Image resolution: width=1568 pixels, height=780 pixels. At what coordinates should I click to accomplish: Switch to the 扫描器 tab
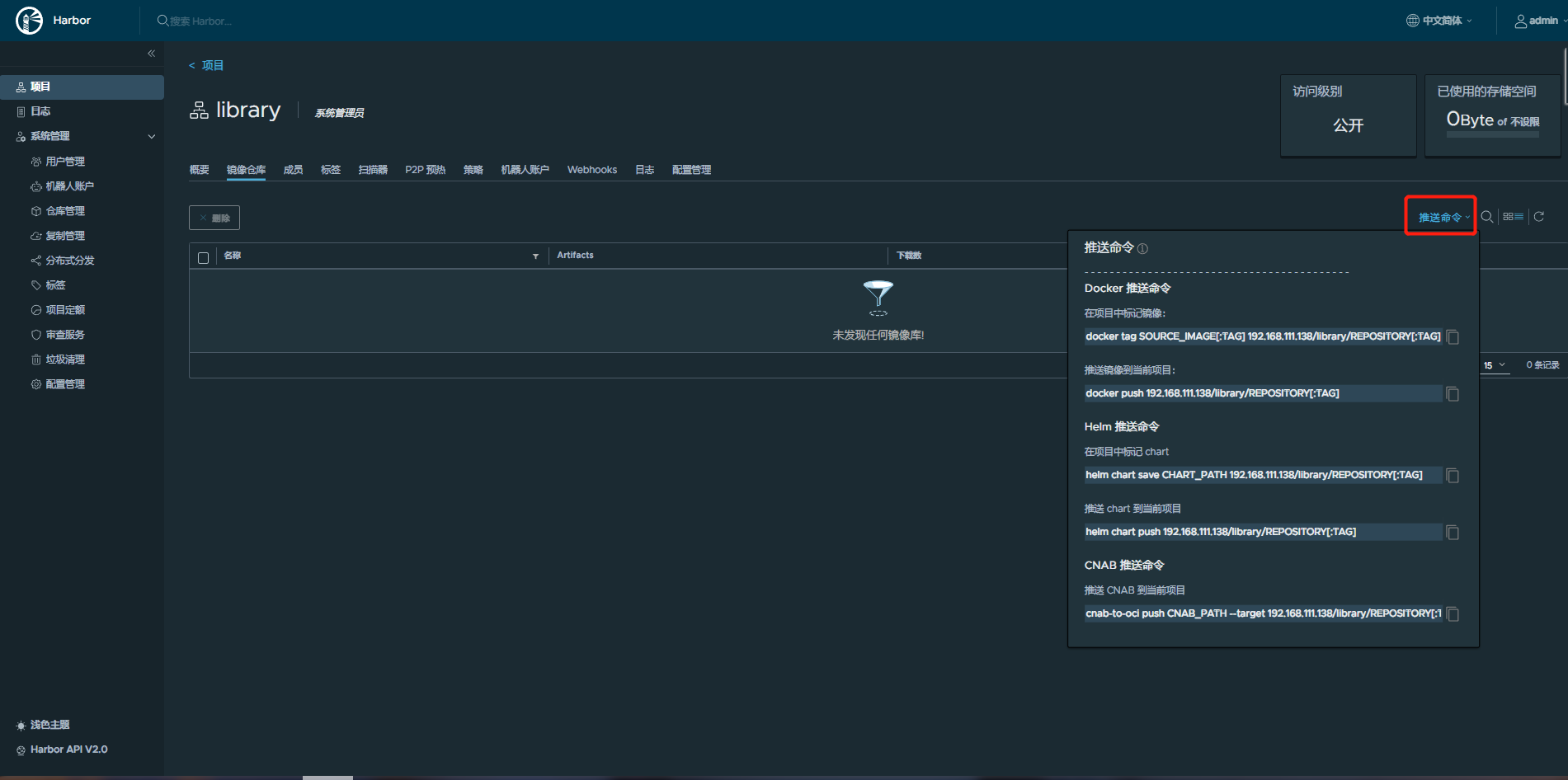tap(373, 170)
